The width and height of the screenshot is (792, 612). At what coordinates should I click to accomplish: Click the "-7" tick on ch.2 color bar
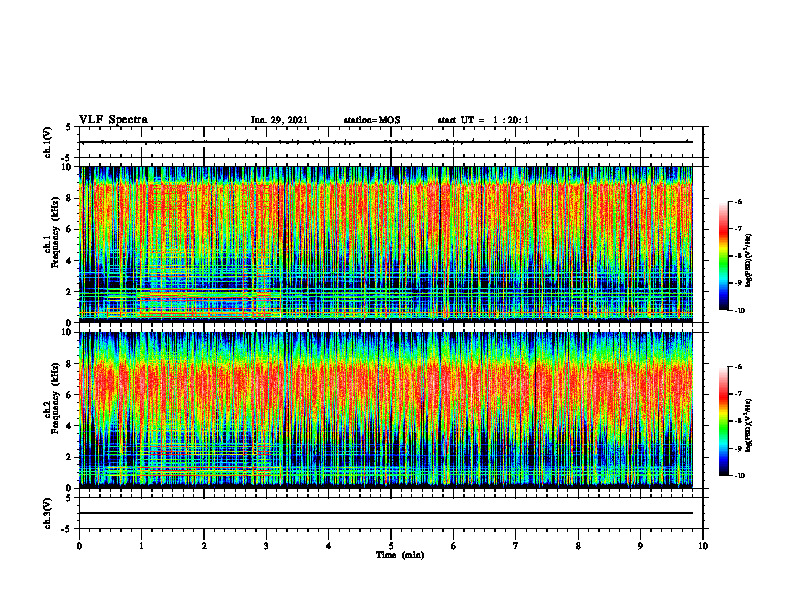[x=739, y=394]
